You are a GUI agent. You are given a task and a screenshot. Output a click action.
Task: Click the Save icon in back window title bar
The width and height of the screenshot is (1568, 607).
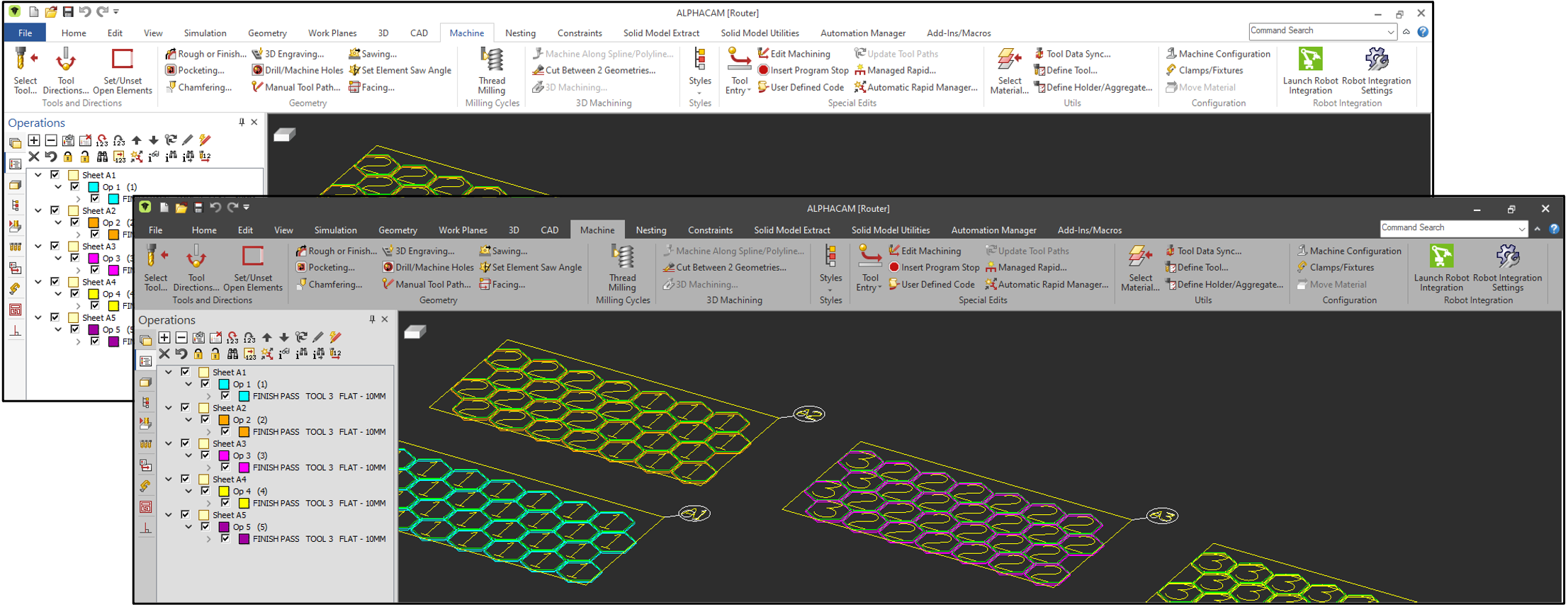(x=68, y=12)
